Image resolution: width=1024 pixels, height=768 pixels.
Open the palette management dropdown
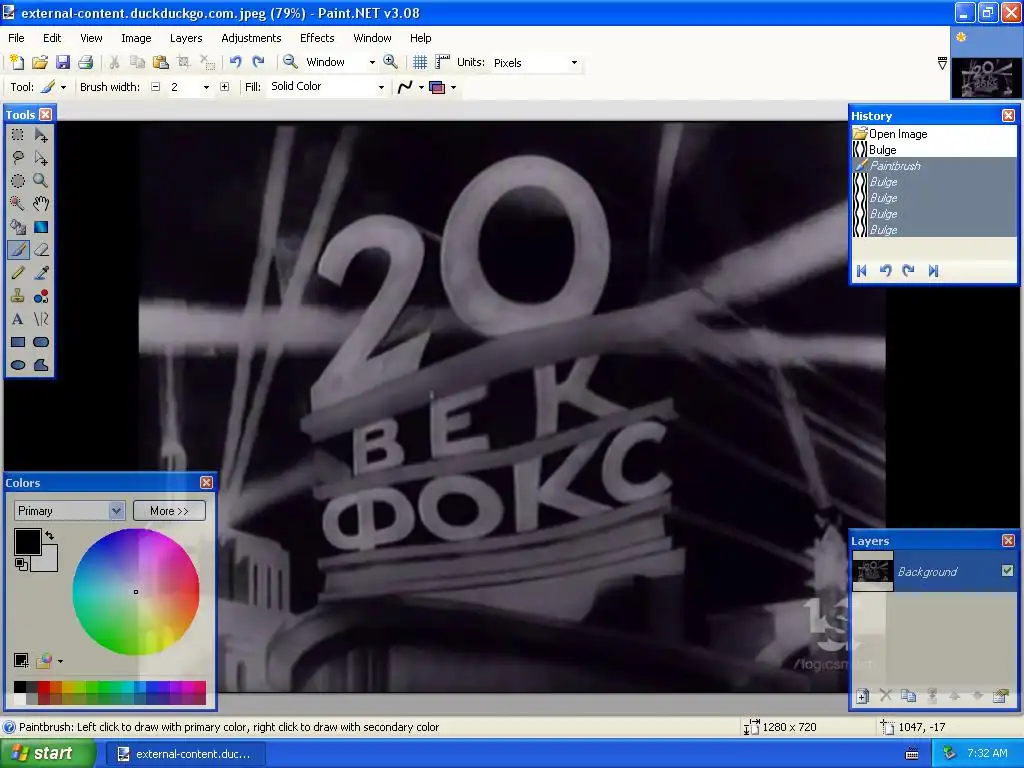60,661
